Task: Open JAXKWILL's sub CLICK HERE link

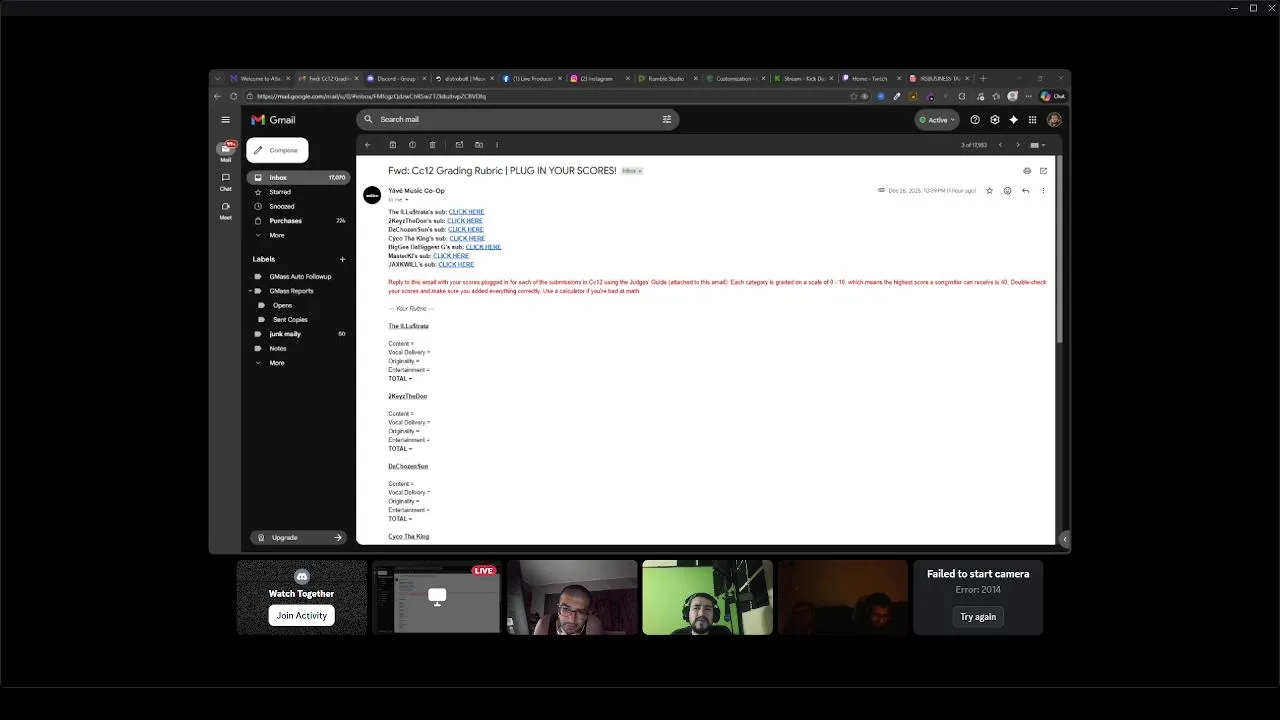Action: pos(456,265)
